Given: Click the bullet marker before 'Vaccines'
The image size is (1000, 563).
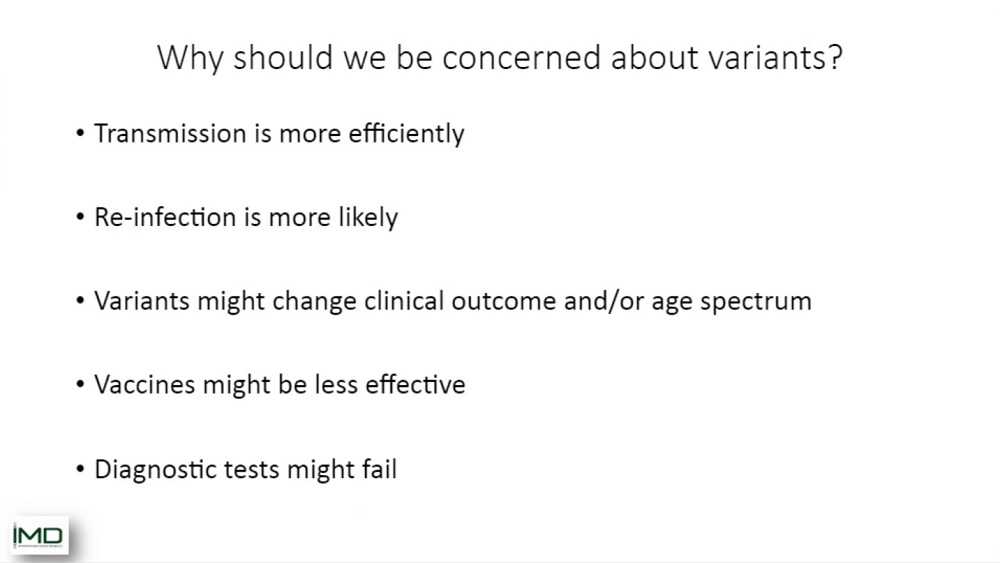Looking at the screenshot, I should coord(80,384).
